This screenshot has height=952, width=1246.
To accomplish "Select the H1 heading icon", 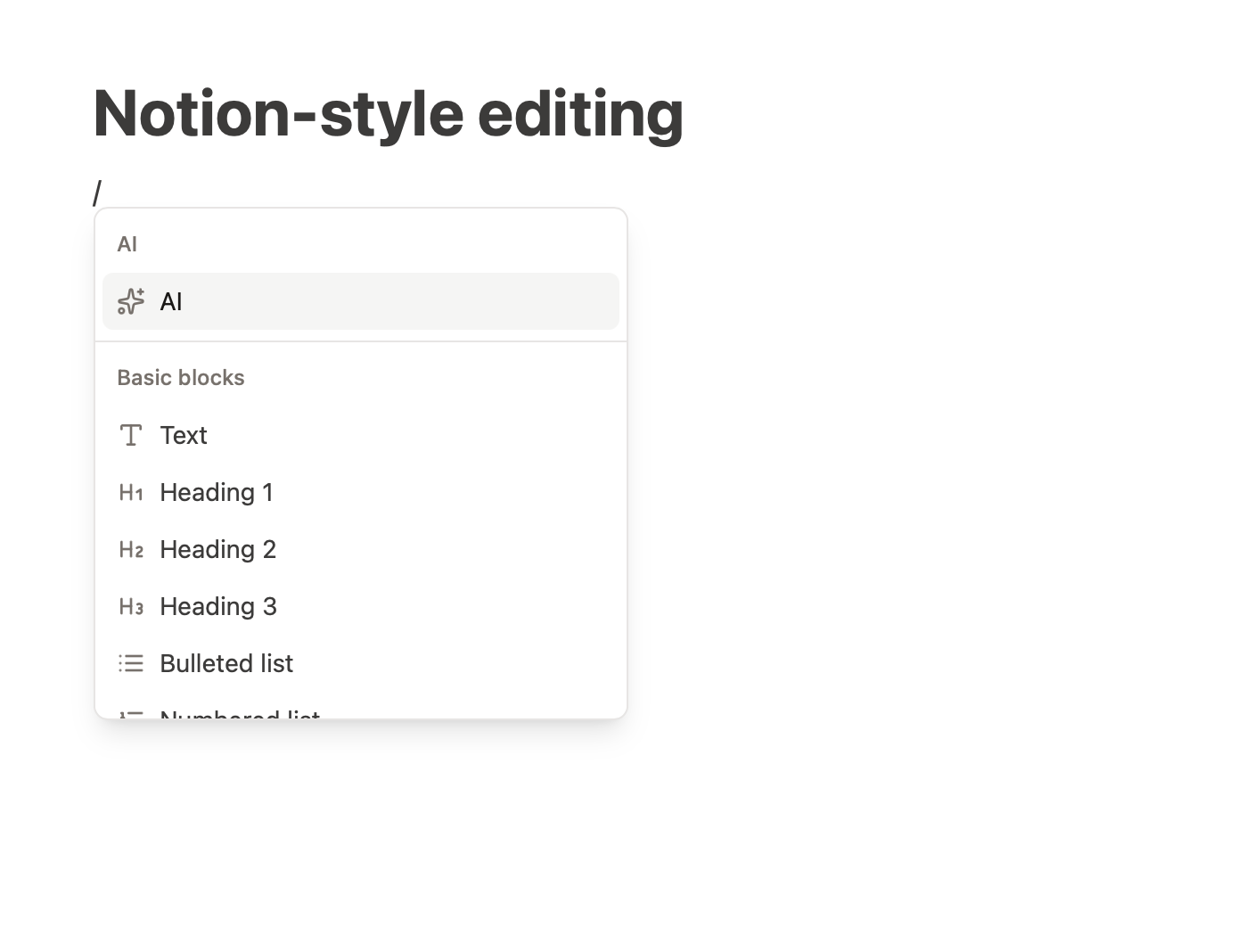I will (x=131, y=492).
